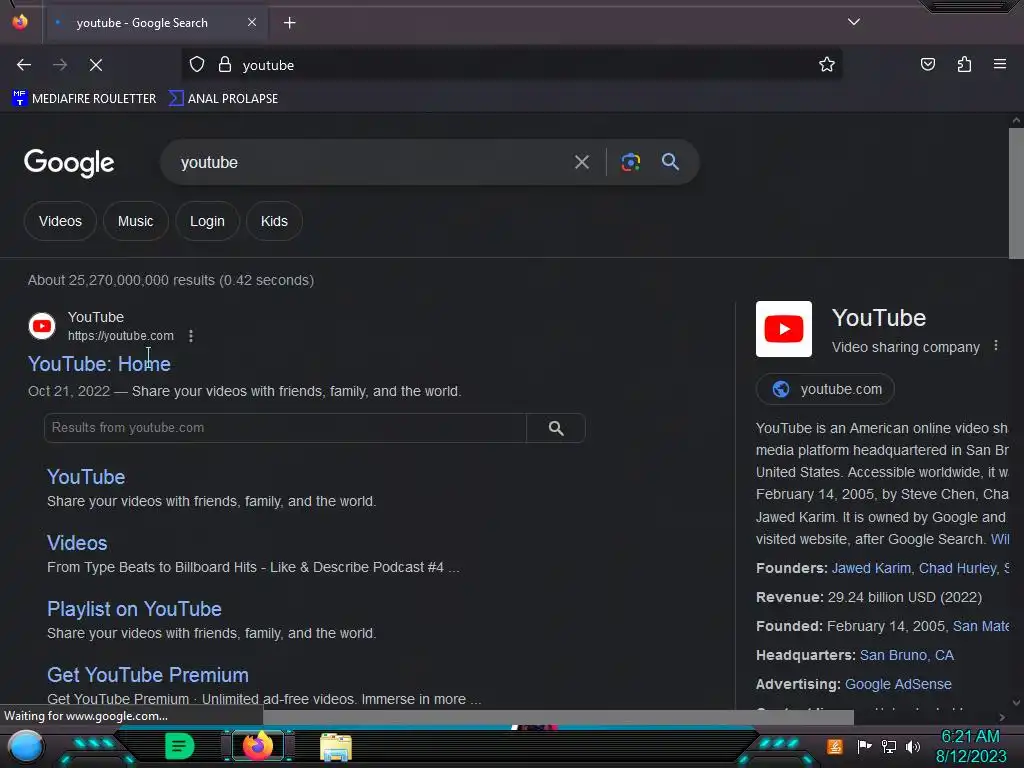Select the Kids filter chip
This screenshot has height=768, width=1024.
pyautogui.click(x=274, y=221)
